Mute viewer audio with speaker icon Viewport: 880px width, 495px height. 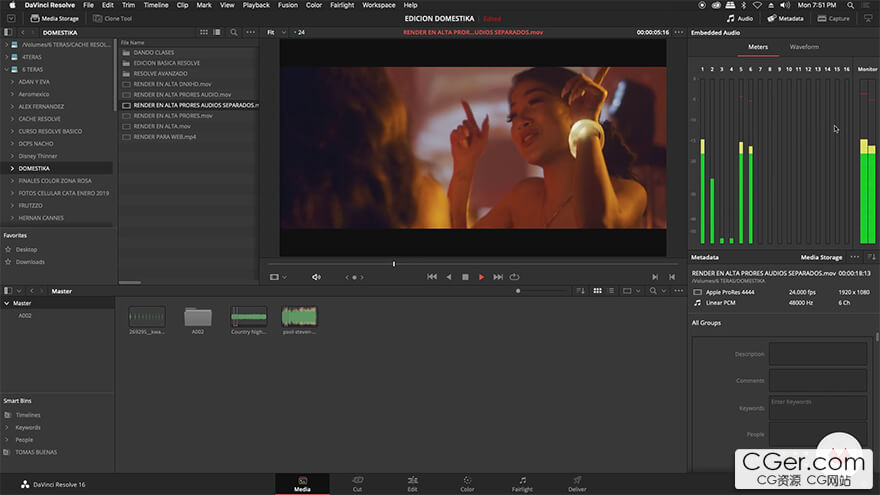[x=316, y=277]
